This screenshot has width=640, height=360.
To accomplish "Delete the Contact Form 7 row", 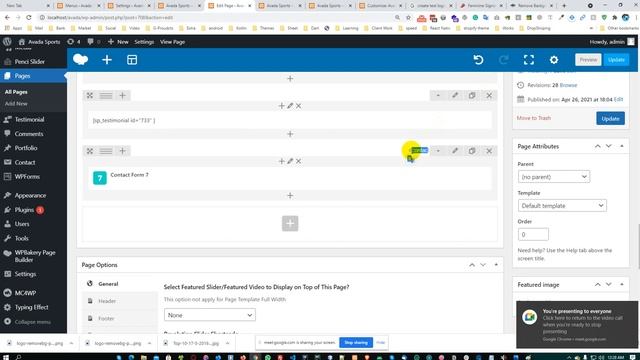I will 489,151.
